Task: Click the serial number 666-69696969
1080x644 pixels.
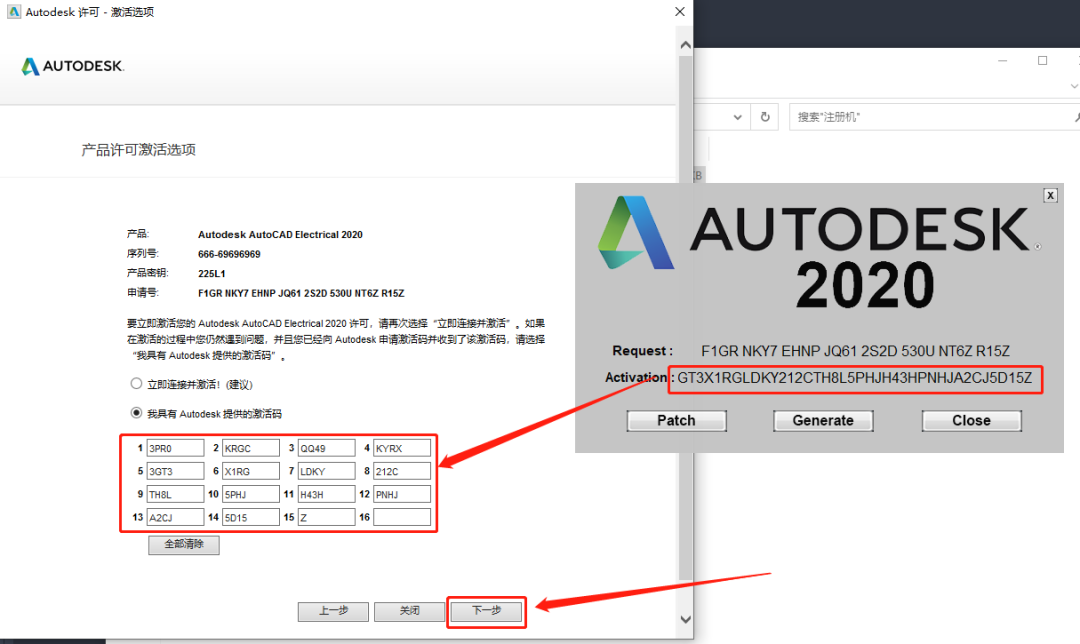Action: click(x=229, y=254)
